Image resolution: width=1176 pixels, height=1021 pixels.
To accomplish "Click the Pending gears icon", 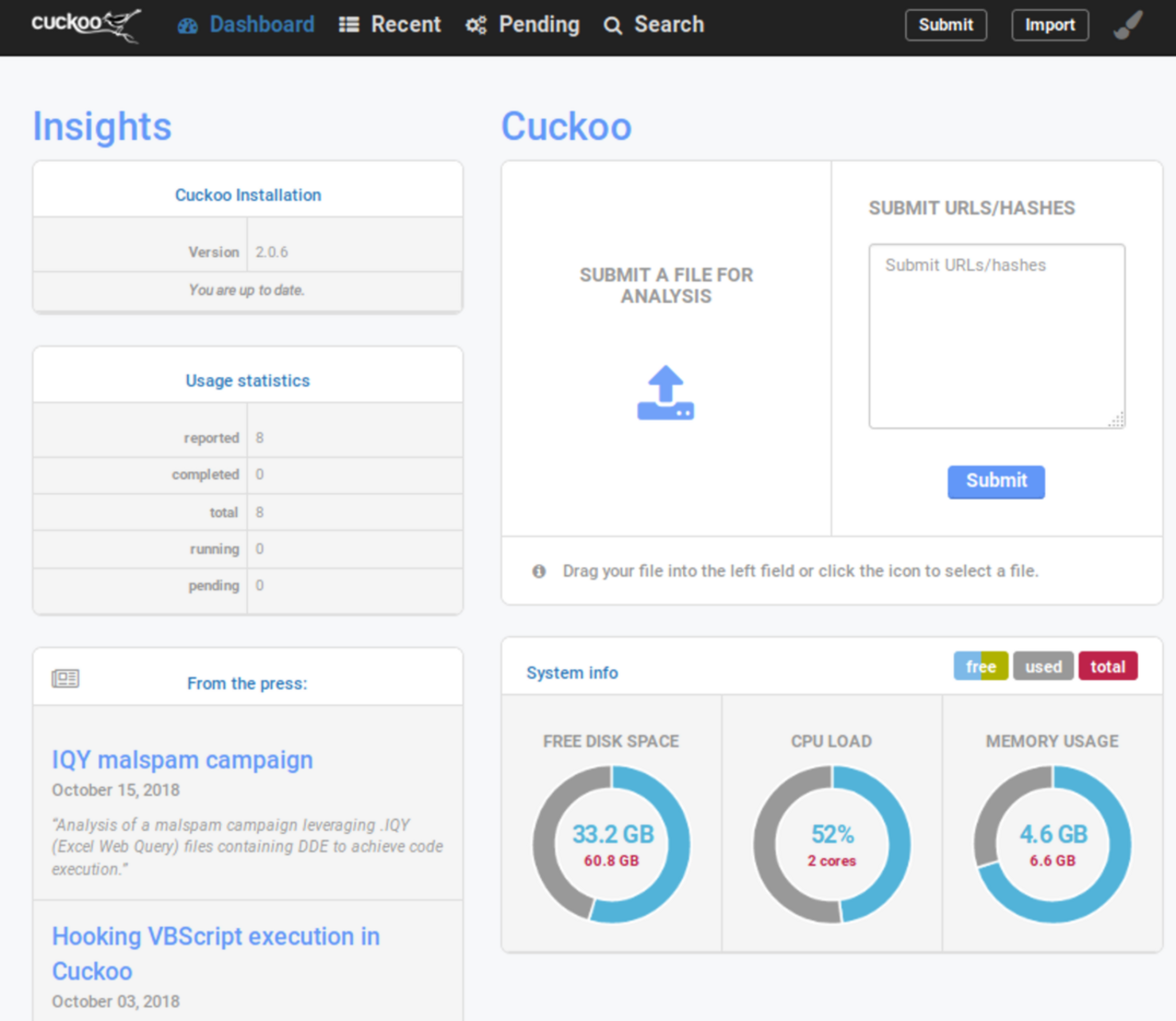I will (x=476, y=25).
